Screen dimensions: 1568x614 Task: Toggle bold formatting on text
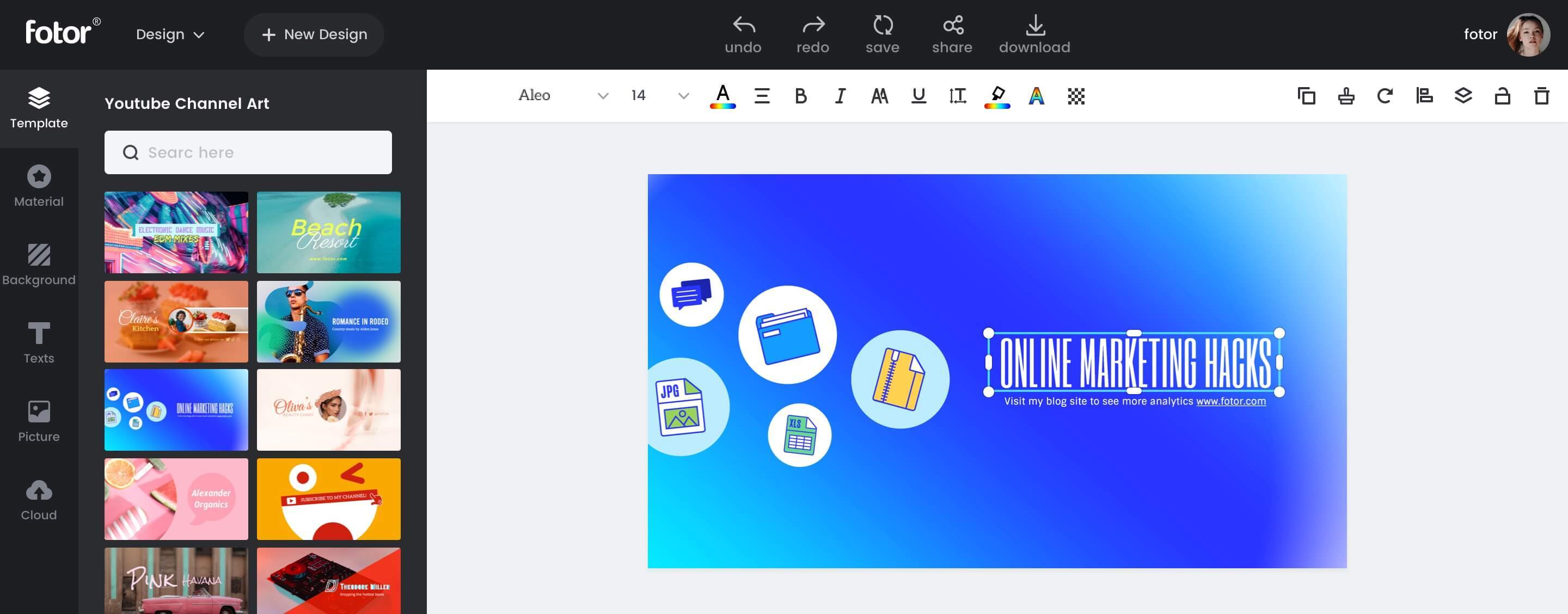click(x=800, y=95)
